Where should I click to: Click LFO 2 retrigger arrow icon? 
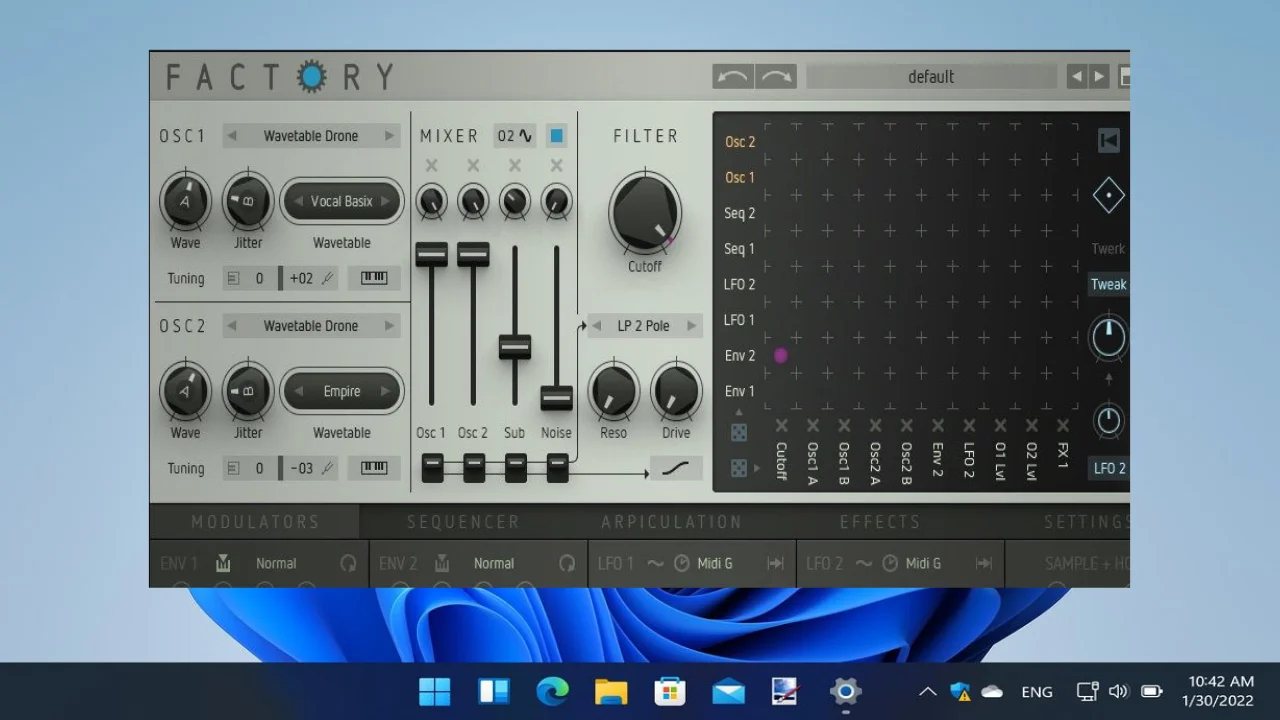click(x=984, y=564)
